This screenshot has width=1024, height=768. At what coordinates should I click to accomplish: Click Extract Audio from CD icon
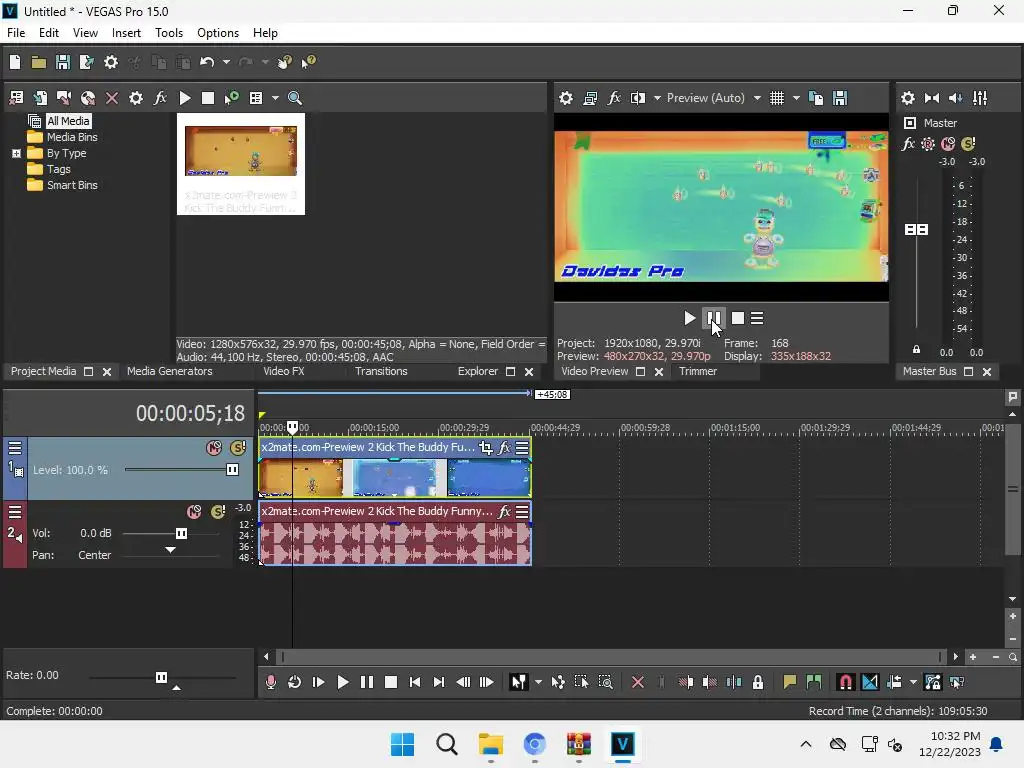tap(88, 98)
